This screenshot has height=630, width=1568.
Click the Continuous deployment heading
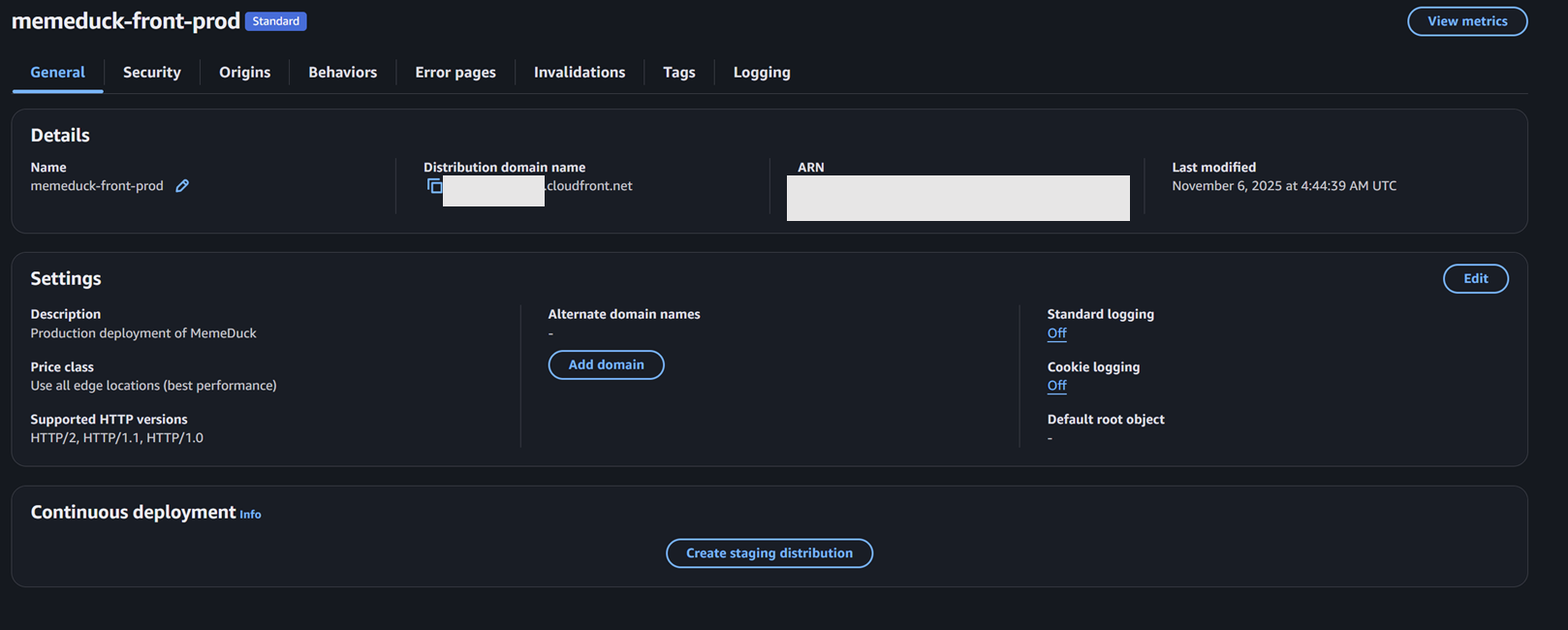(x=134, y=513)
